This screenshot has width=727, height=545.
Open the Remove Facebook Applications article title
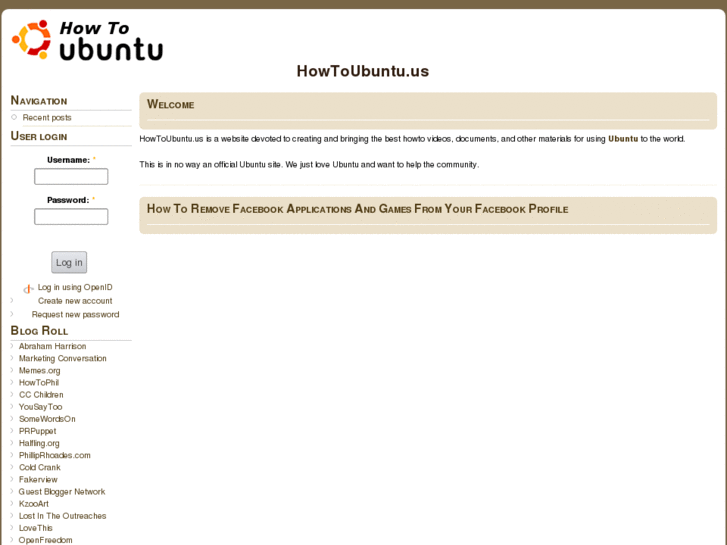(357, 209)
